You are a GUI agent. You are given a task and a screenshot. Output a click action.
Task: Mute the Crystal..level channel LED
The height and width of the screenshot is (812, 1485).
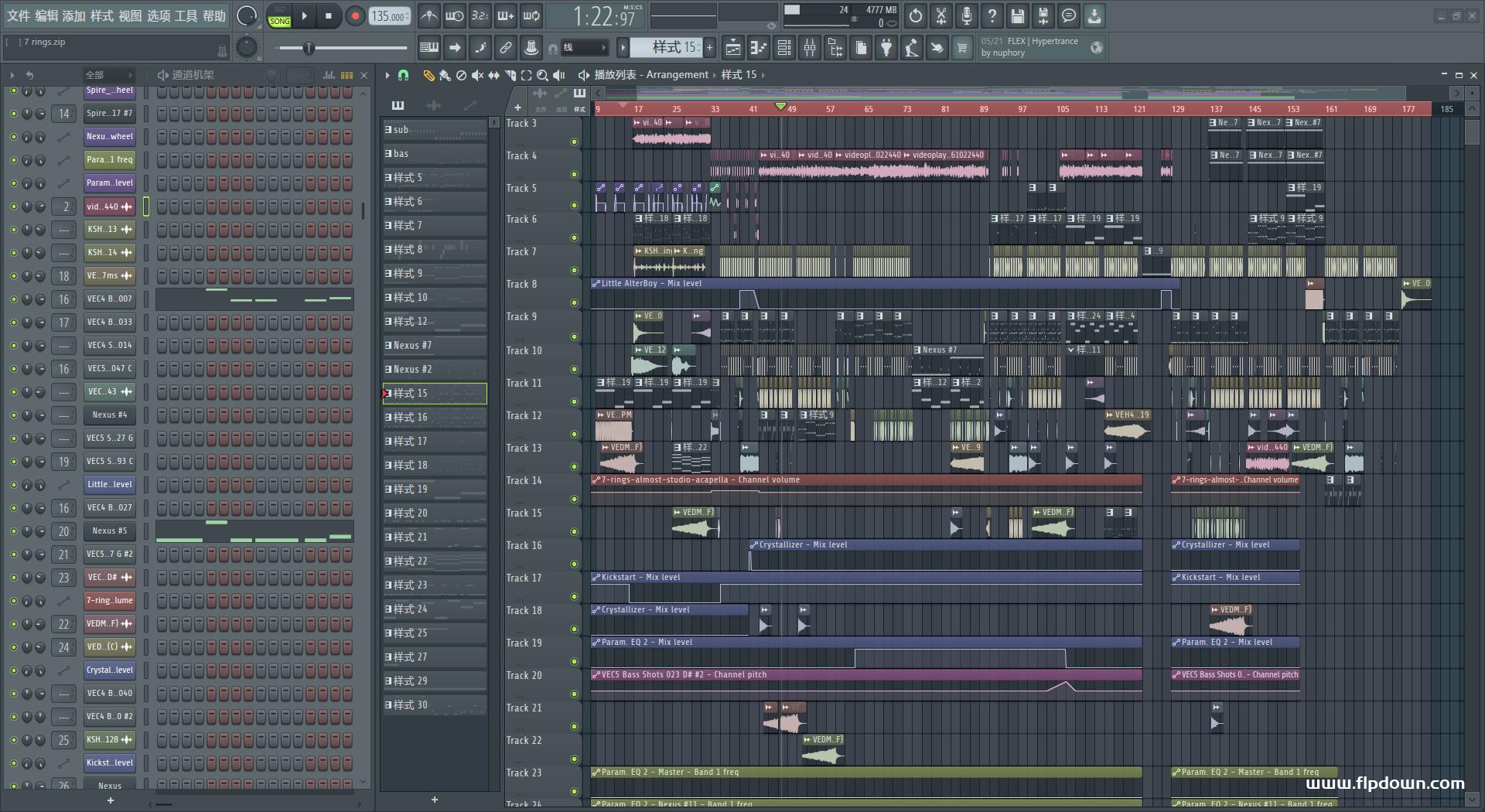13,670
